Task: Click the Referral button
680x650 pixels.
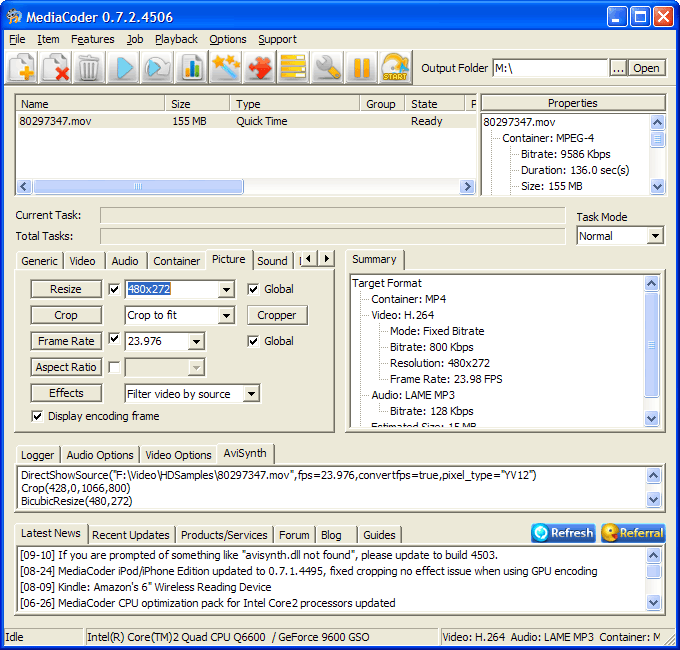Action: point(633,533)
